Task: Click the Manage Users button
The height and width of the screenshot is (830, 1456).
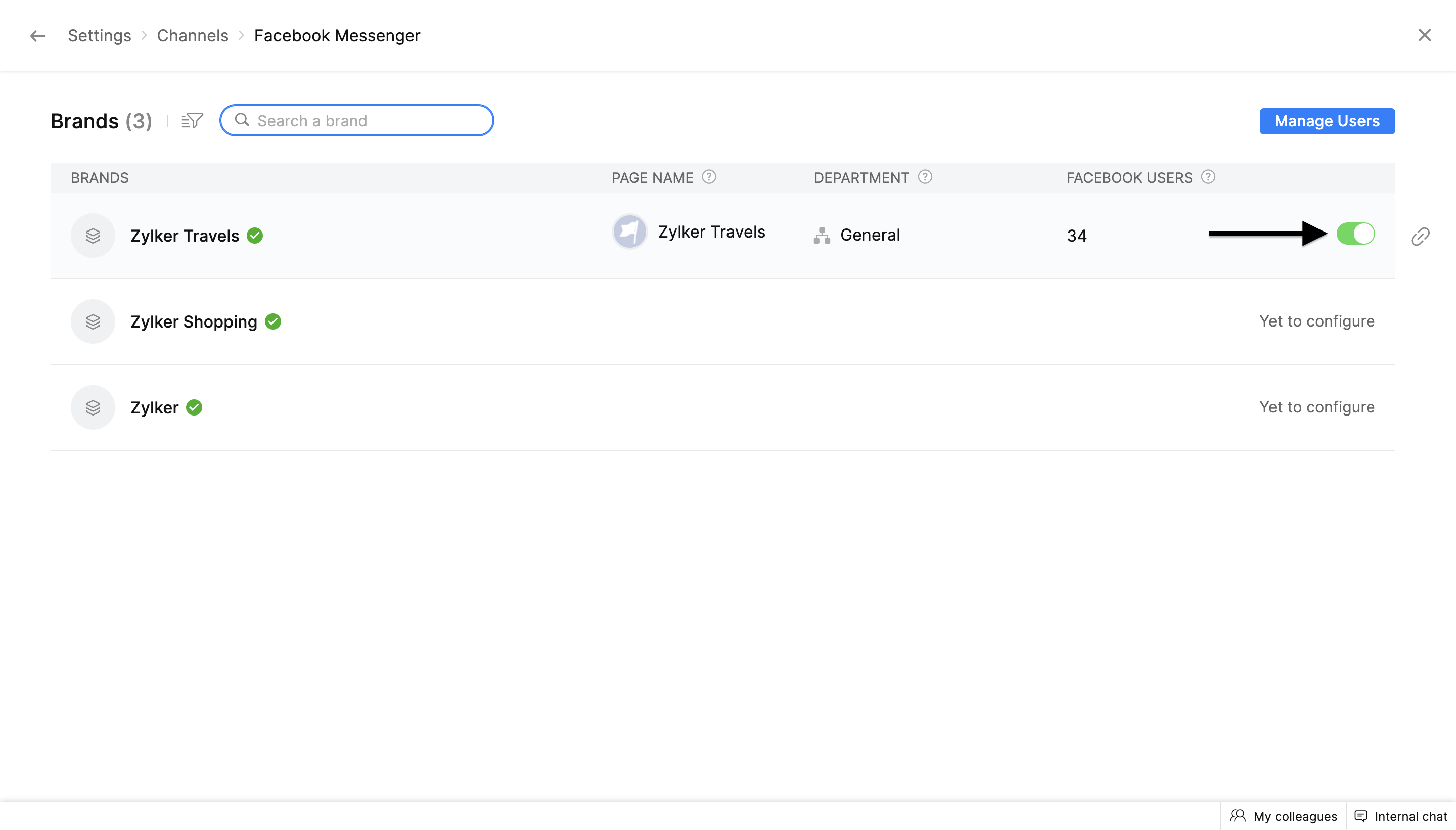Action: pos(1327,121)
